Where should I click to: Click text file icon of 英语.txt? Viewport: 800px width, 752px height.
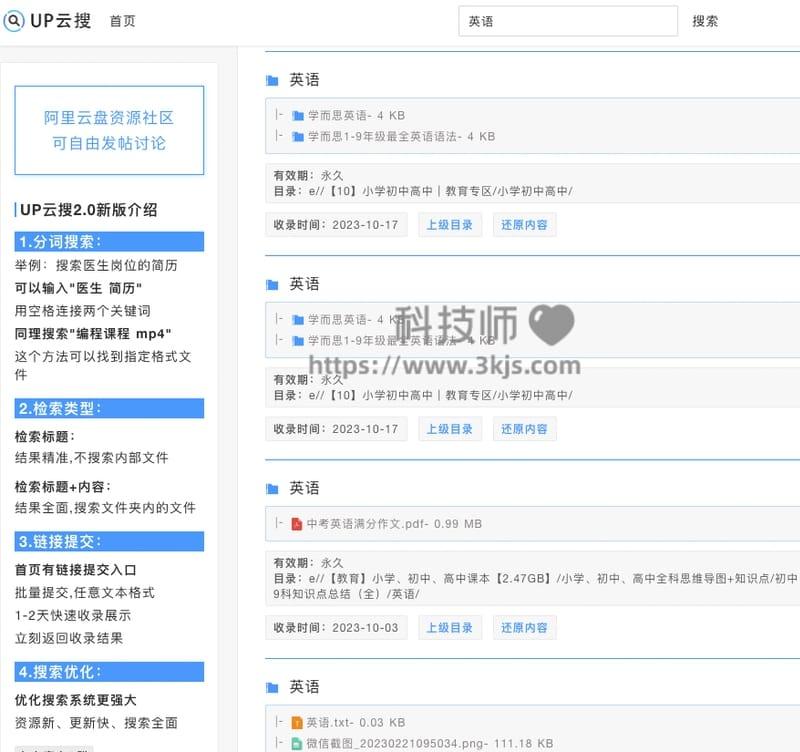296,723
